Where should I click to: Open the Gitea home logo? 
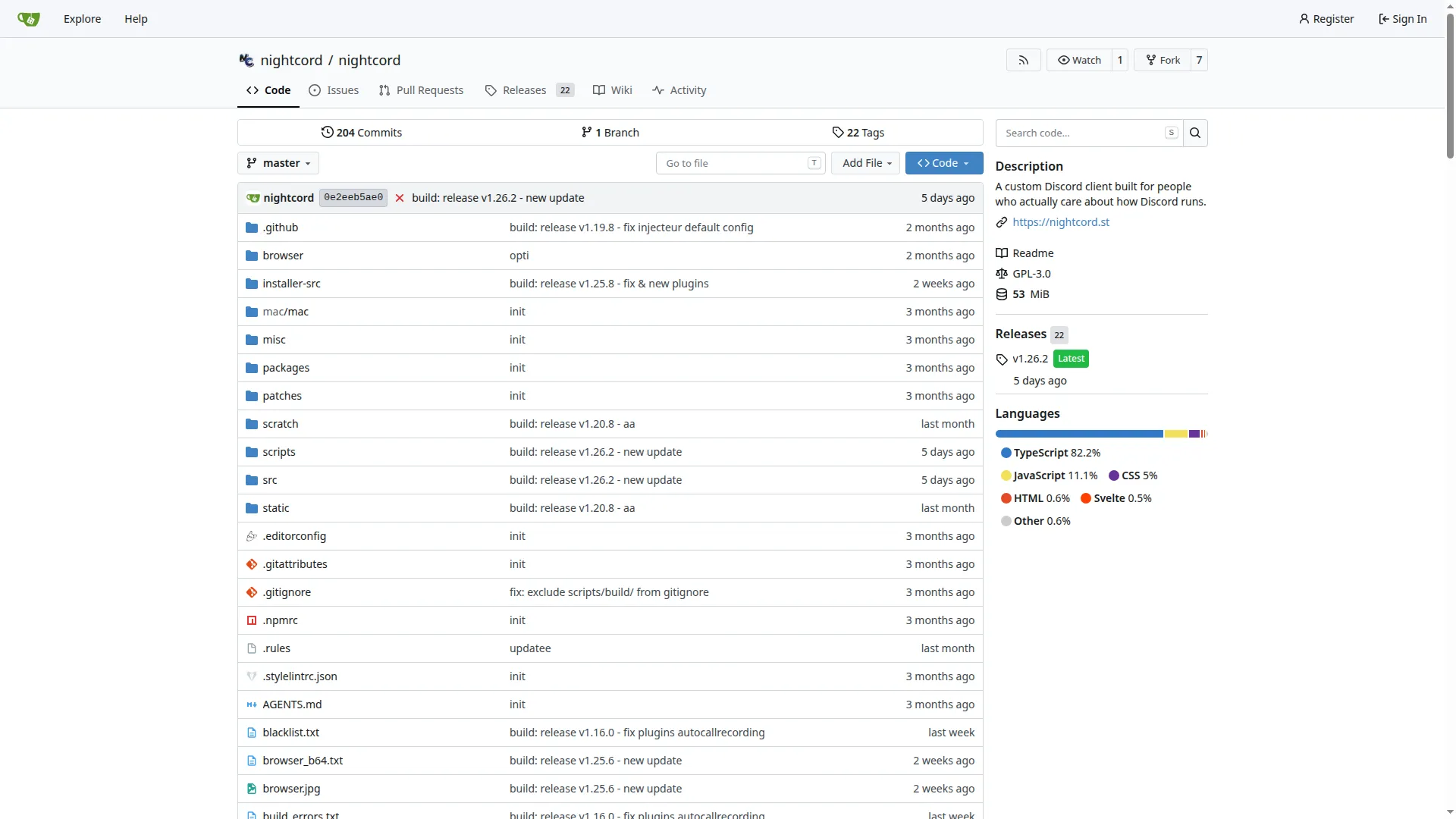point(28,19)
